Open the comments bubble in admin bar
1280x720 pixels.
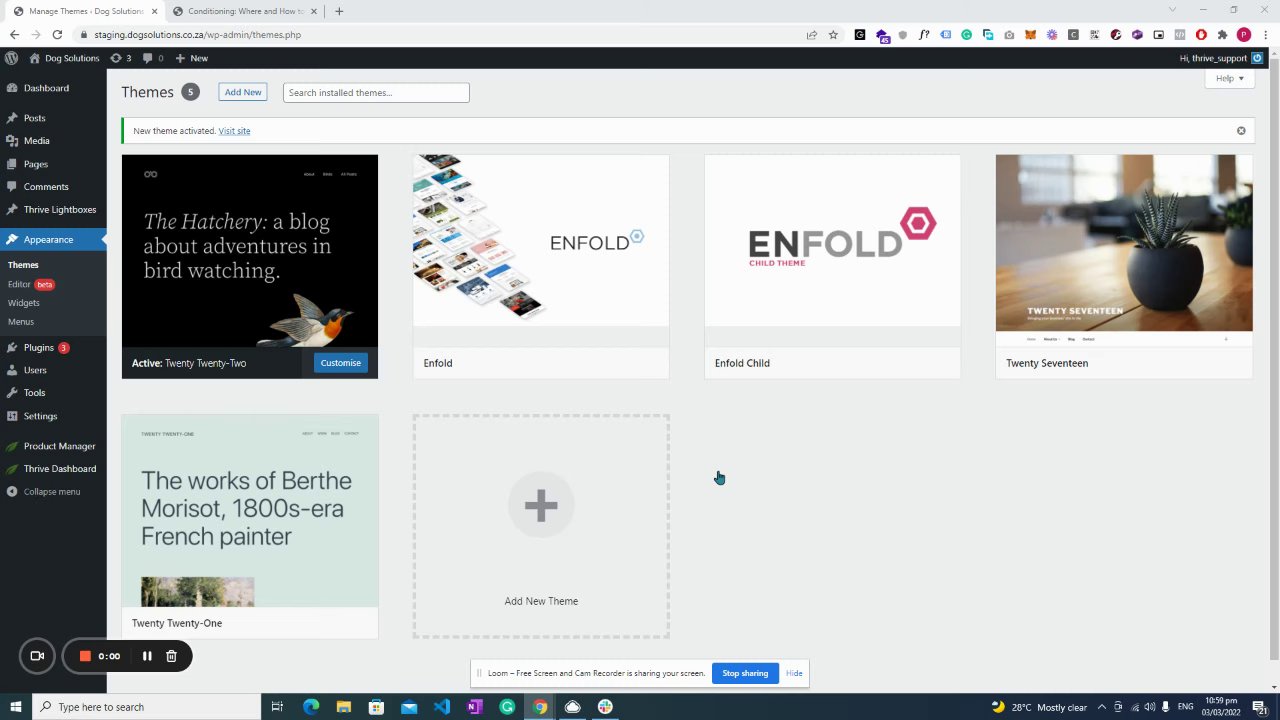[153, 58]
